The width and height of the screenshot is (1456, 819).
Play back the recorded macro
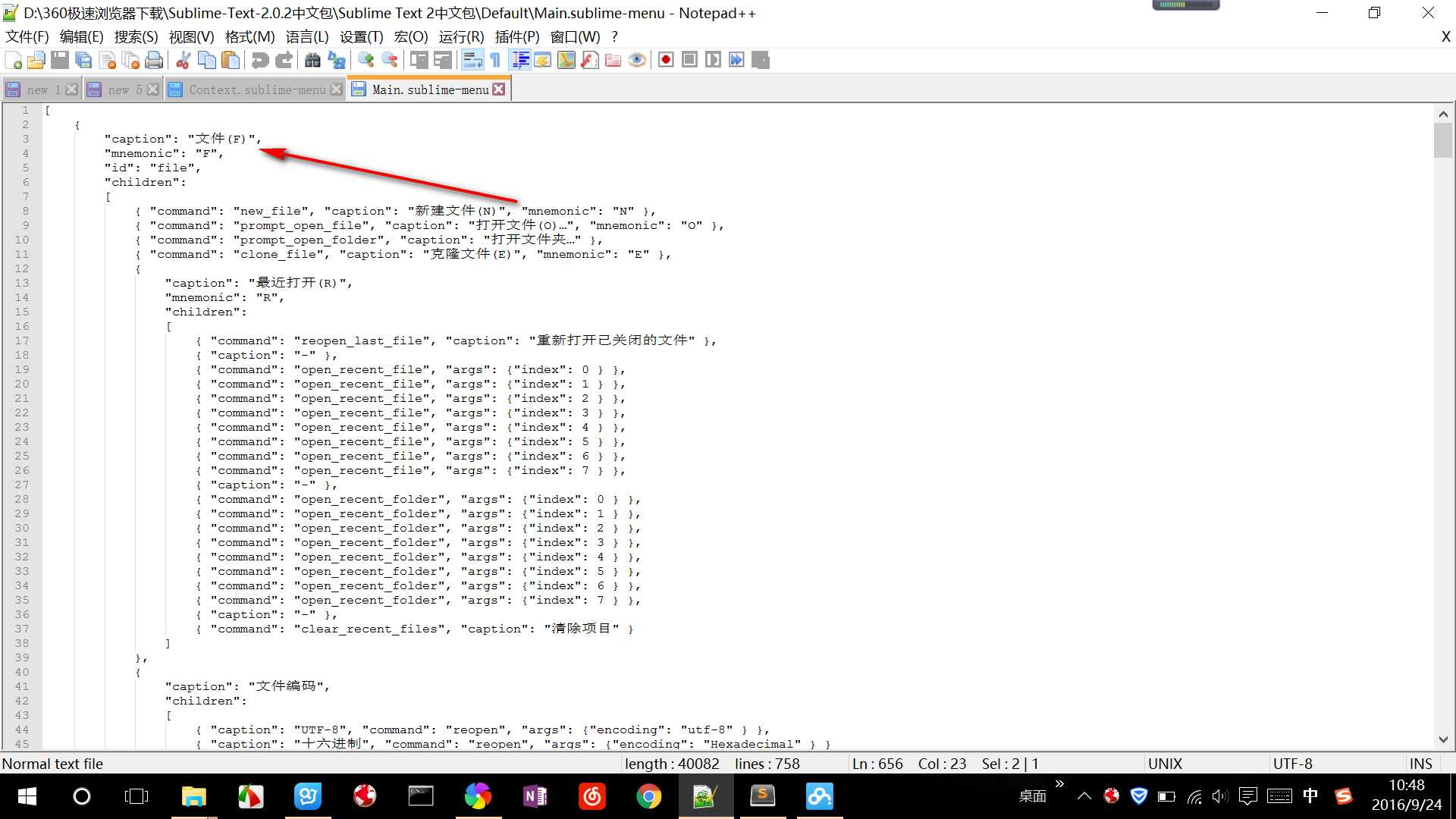pos(713,60)
